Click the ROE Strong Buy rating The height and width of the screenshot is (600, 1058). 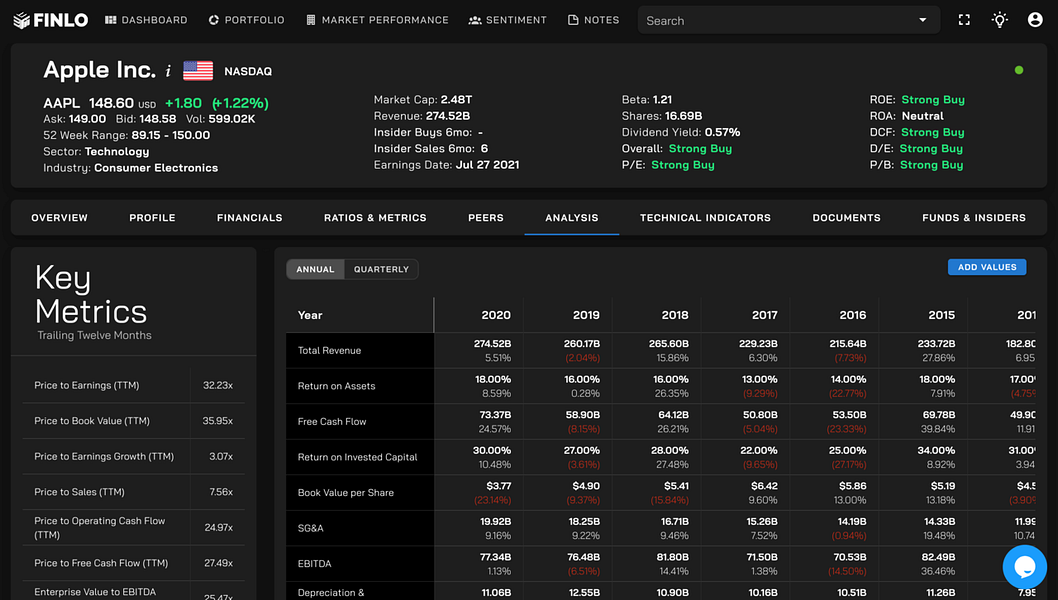932,100
